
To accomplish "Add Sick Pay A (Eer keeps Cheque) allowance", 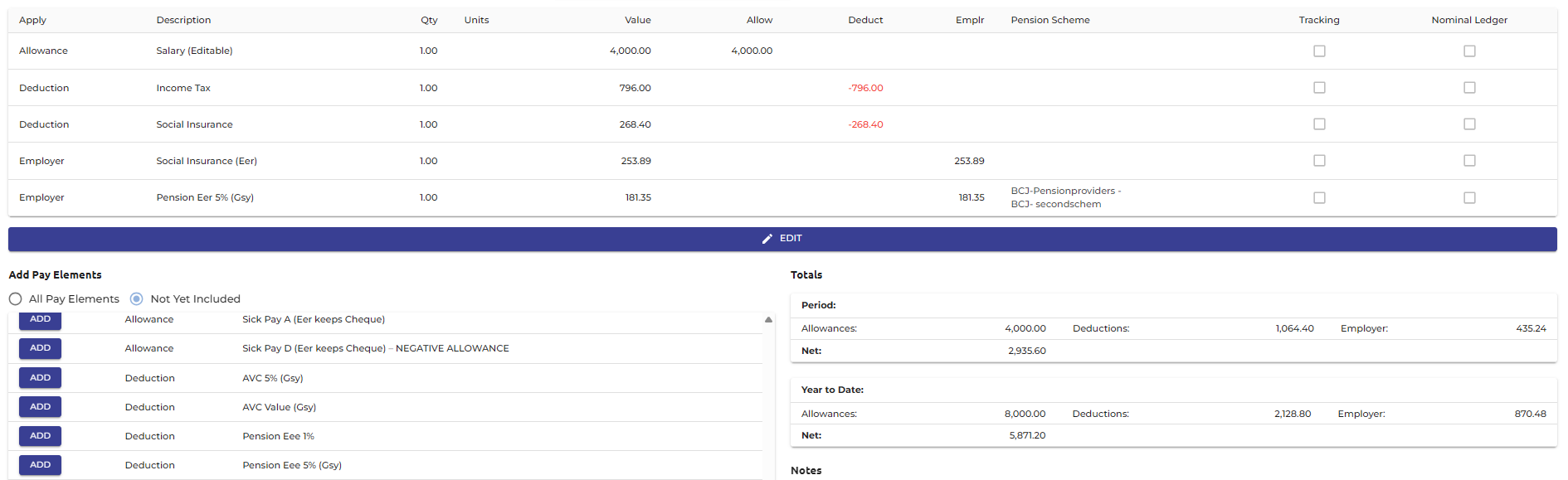I will pos(40,319).
